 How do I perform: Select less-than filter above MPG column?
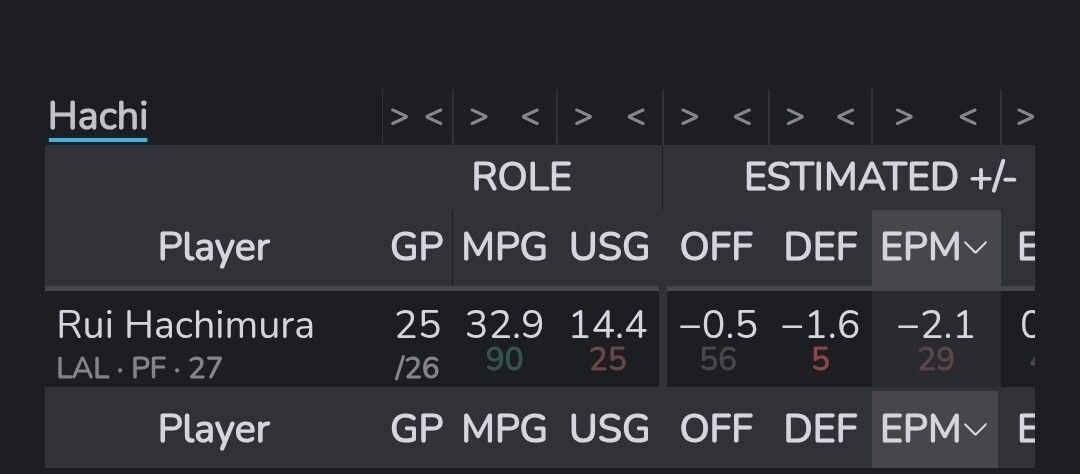530,118
